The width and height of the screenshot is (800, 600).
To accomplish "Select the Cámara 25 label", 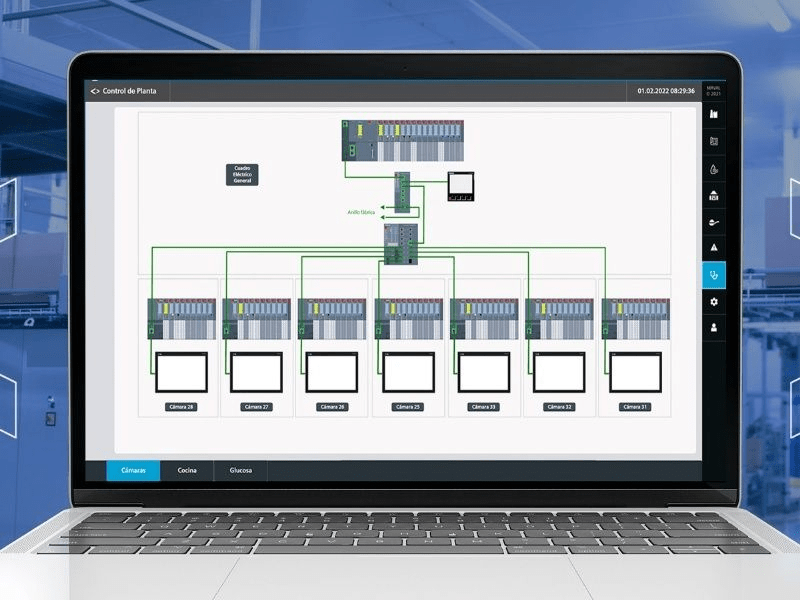I will coord(408,407).
